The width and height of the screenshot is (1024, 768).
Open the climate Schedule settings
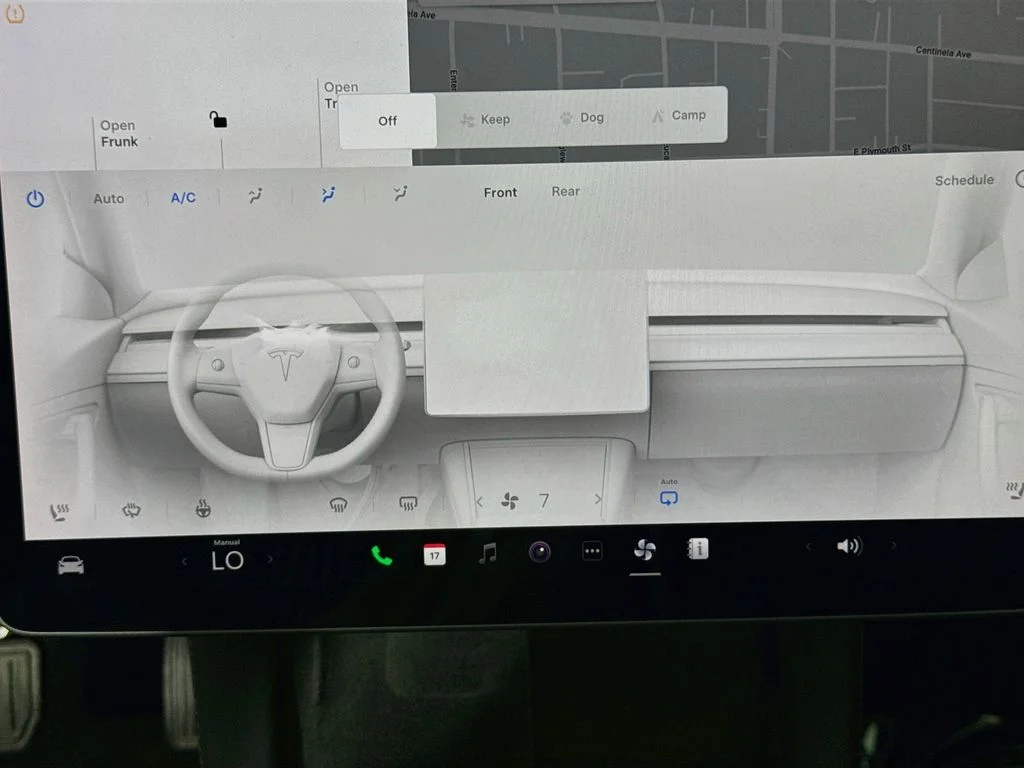point(964,180)
